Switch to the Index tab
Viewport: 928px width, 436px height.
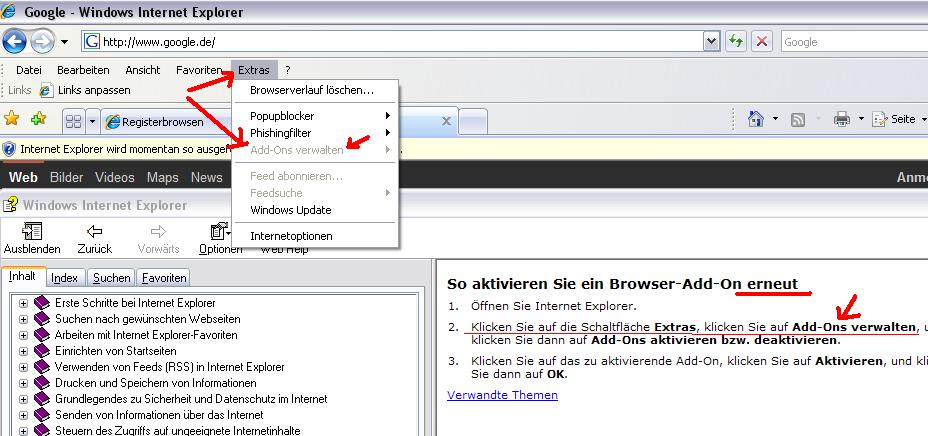pos(65,278)
